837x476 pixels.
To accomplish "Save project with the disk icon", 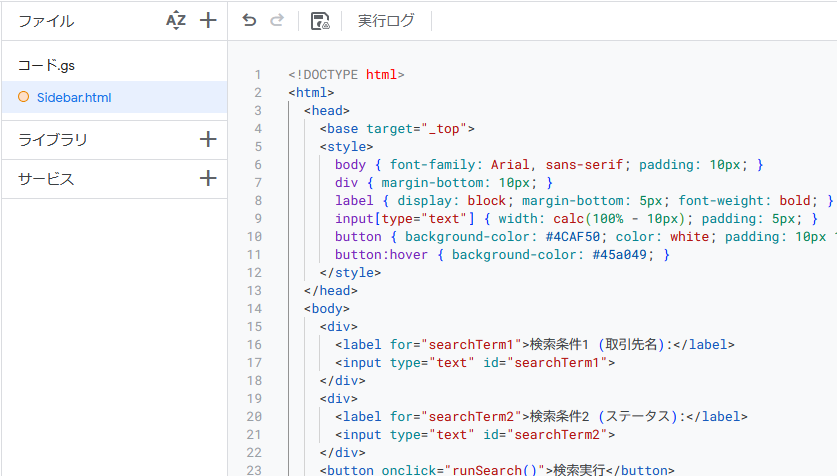I will click(x=320, y=21).
